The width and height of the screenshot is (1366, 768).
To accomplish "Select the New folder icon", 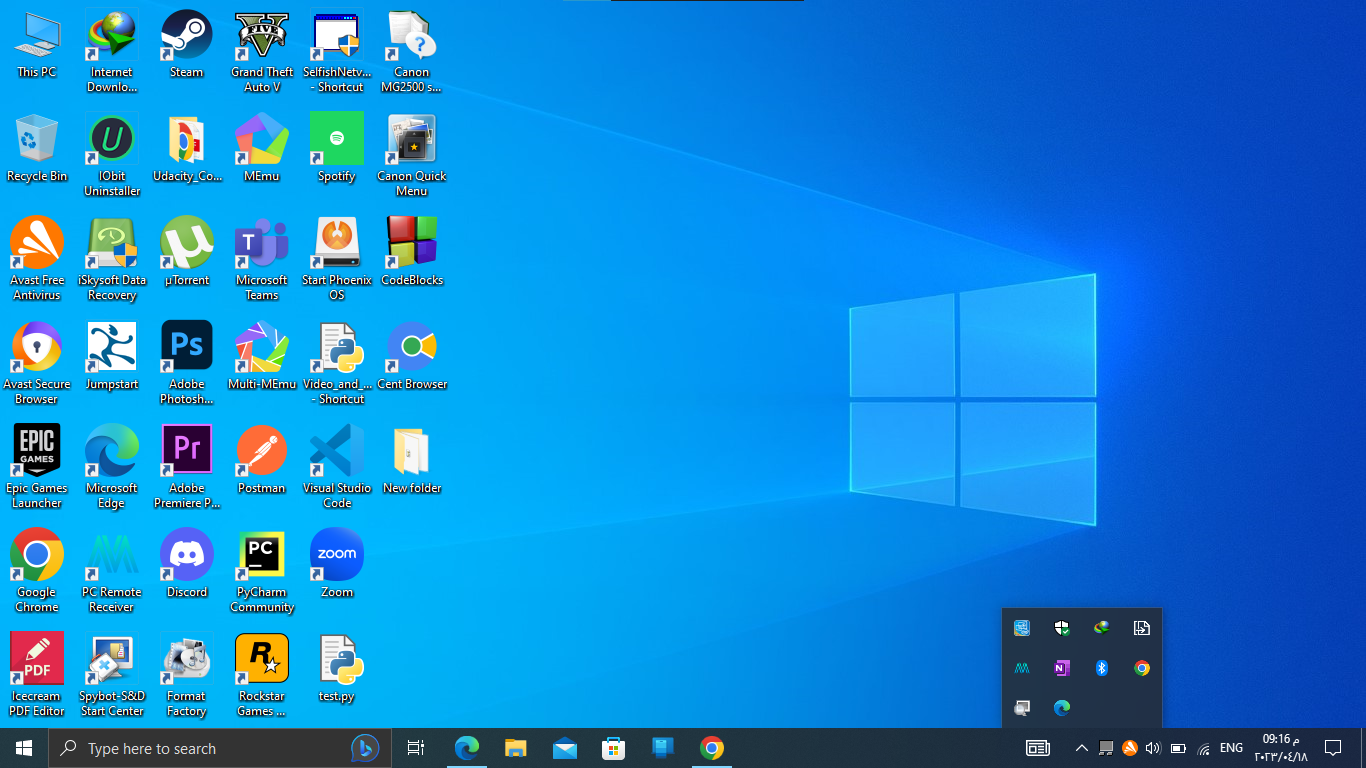I will (412, 461).
